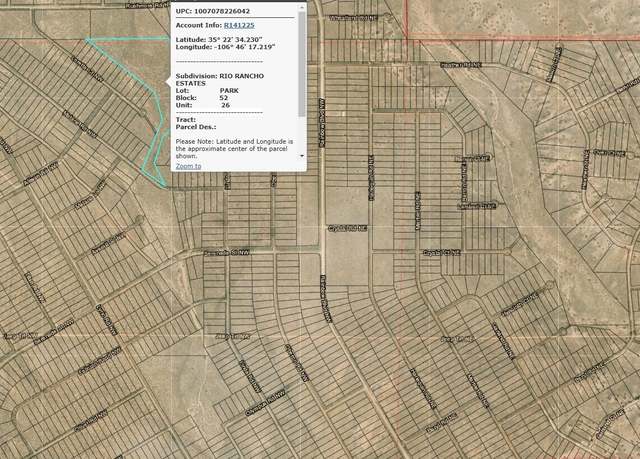Click the 'Please Note' latitude disclaimer text
The image size is (640, 459).
pos(235,149)
